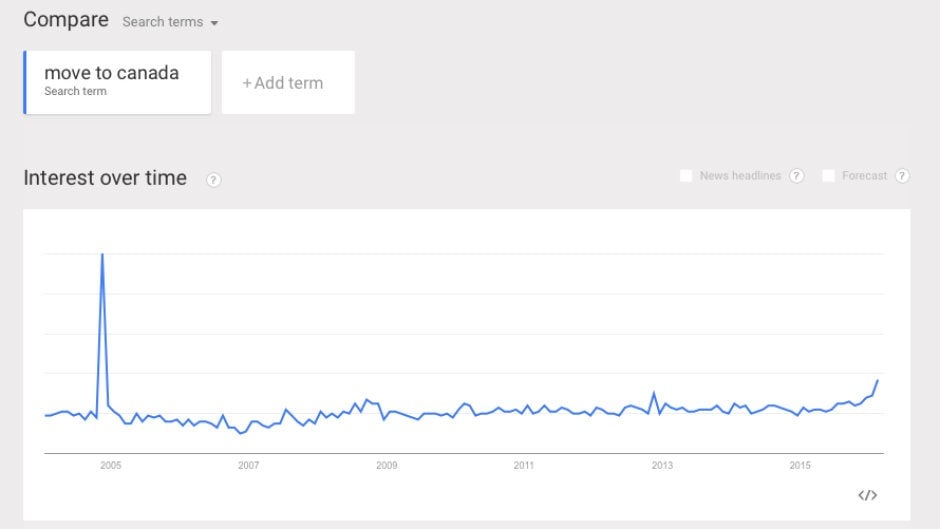940x529 pixels.
Task: Open help icon beside Interest over time
Action: tap(213, 180)
